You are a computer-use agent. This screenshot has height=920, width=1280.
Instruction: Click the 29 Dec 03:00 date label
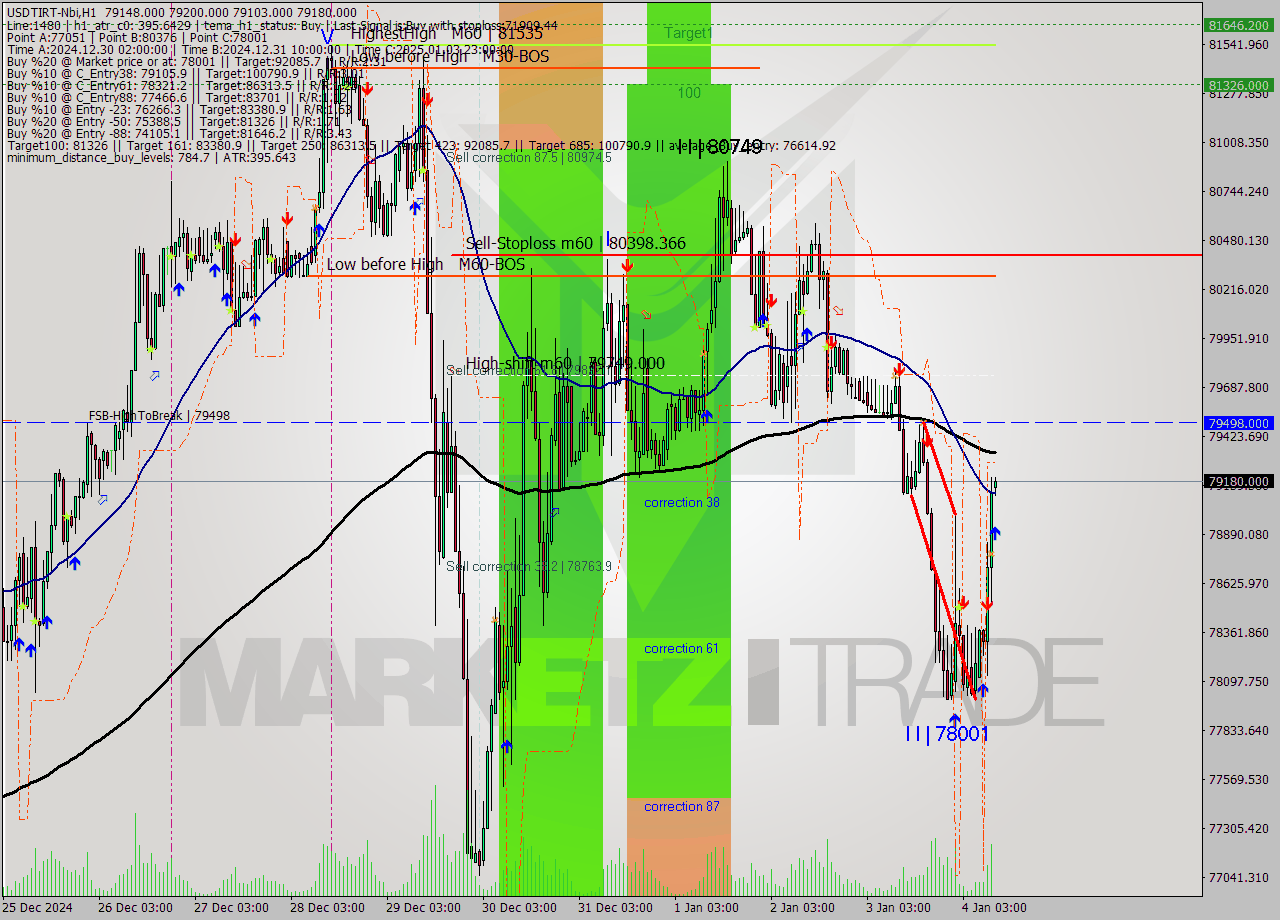[x=424, y=908]
